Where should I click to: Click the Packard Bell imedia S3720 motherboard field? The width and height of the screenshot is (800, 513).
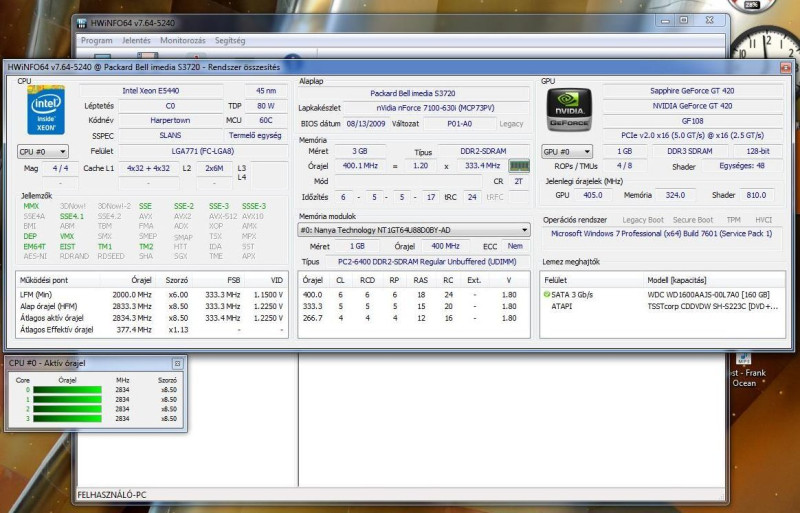point(413,93)
